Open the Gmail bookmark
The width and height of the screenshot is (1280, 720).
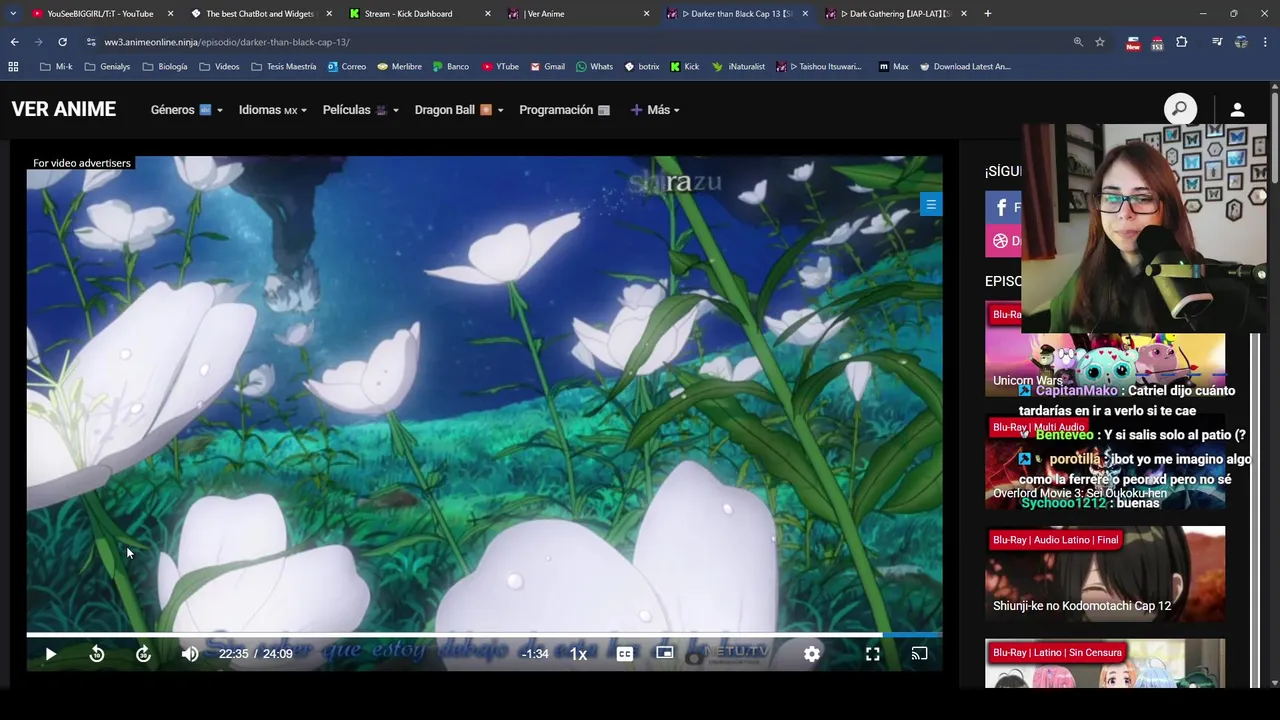[547, 67]
